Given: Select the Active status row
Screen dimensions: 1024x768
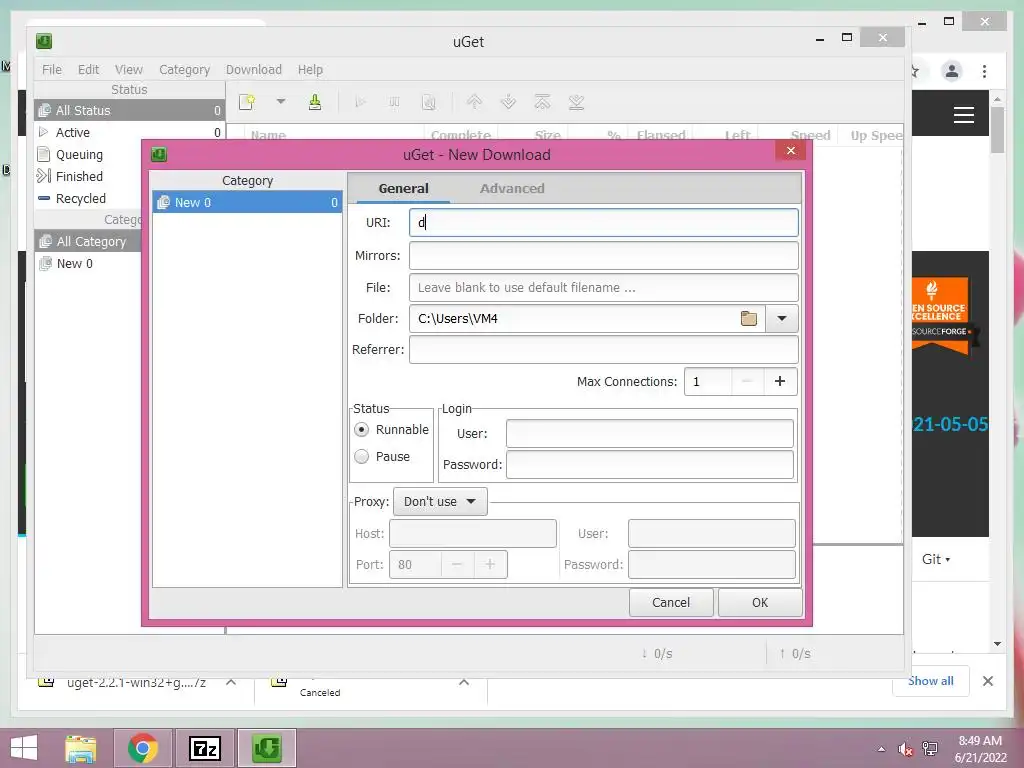Looking at the screenshot, I should click(x=129, y=133).
